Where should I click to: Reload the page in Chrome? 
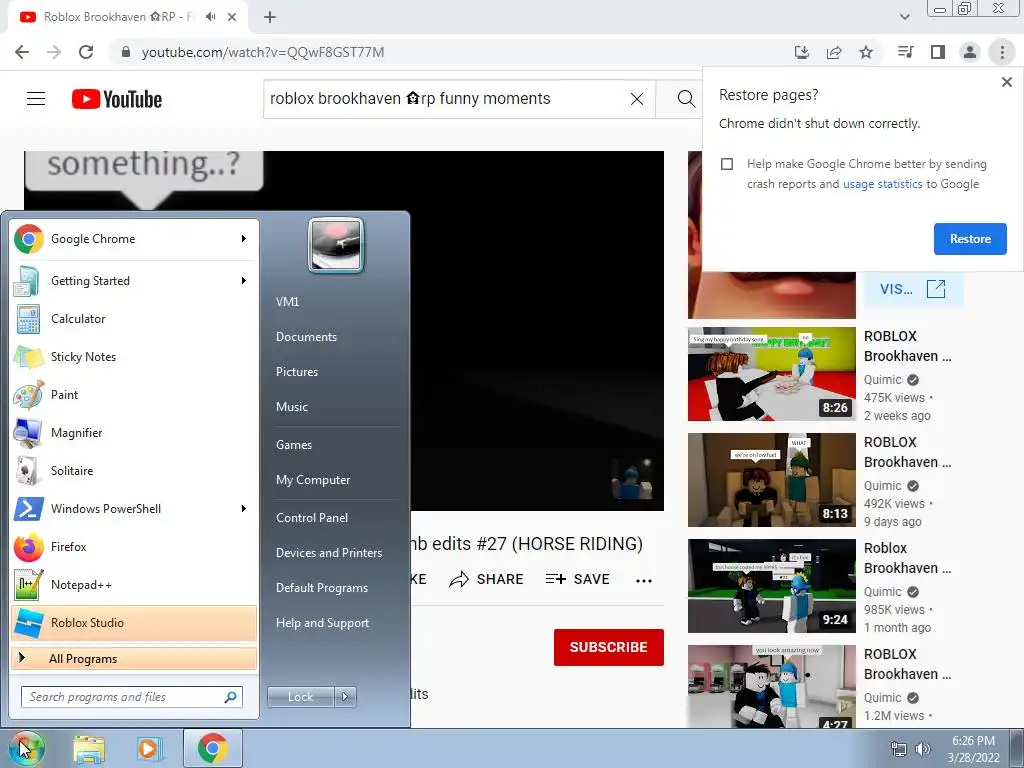[x=86, y=52]
